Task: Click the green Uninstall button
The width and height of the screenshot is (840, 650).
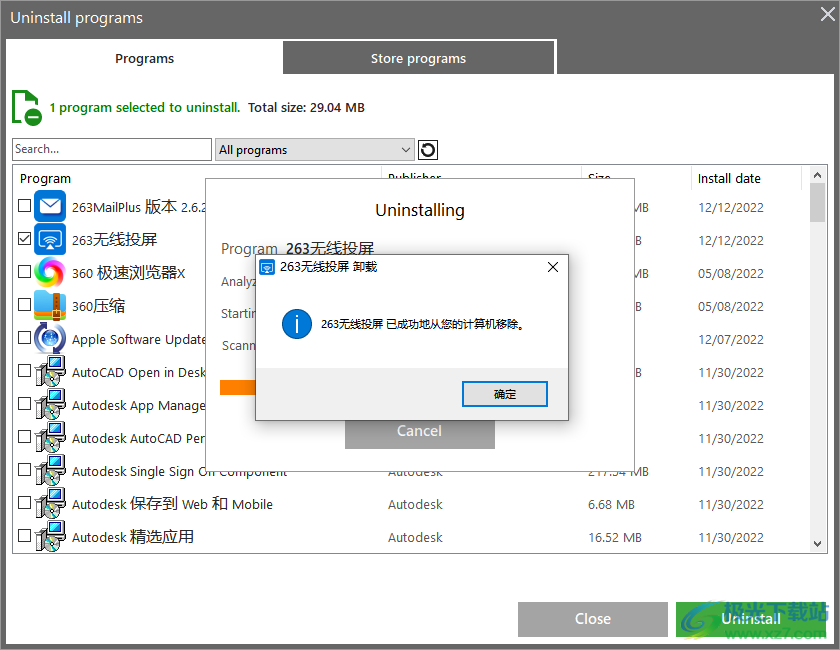Action: (751, 619)
